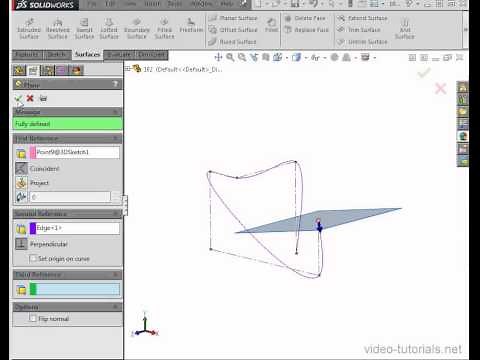This screenshot has height=360, width=480.
Task: Switch to the Features tab
Action: click(x=27, y=55)
